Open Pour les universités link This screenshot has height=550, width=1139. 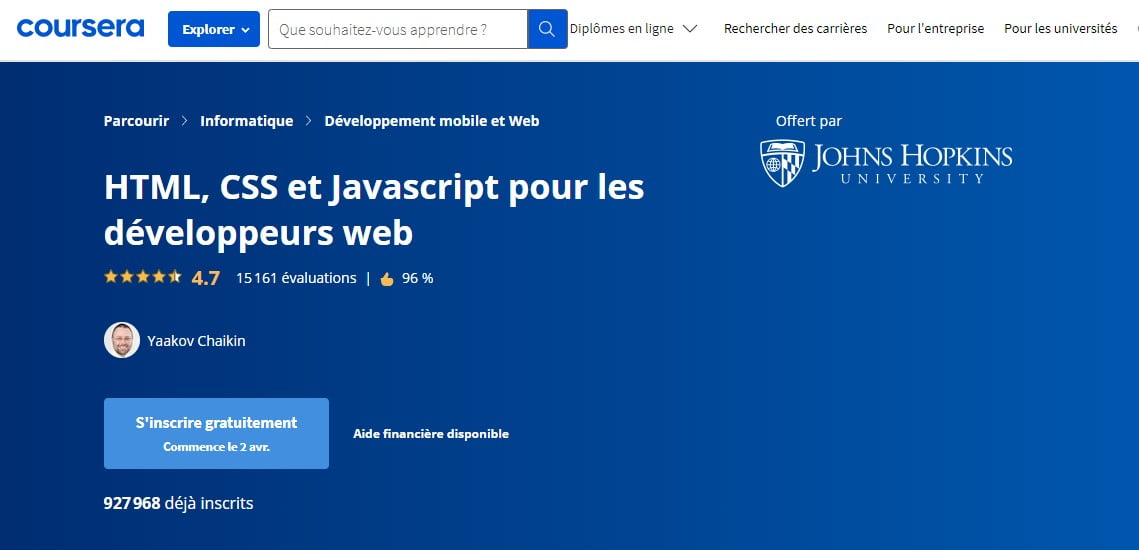point(1061,28)
